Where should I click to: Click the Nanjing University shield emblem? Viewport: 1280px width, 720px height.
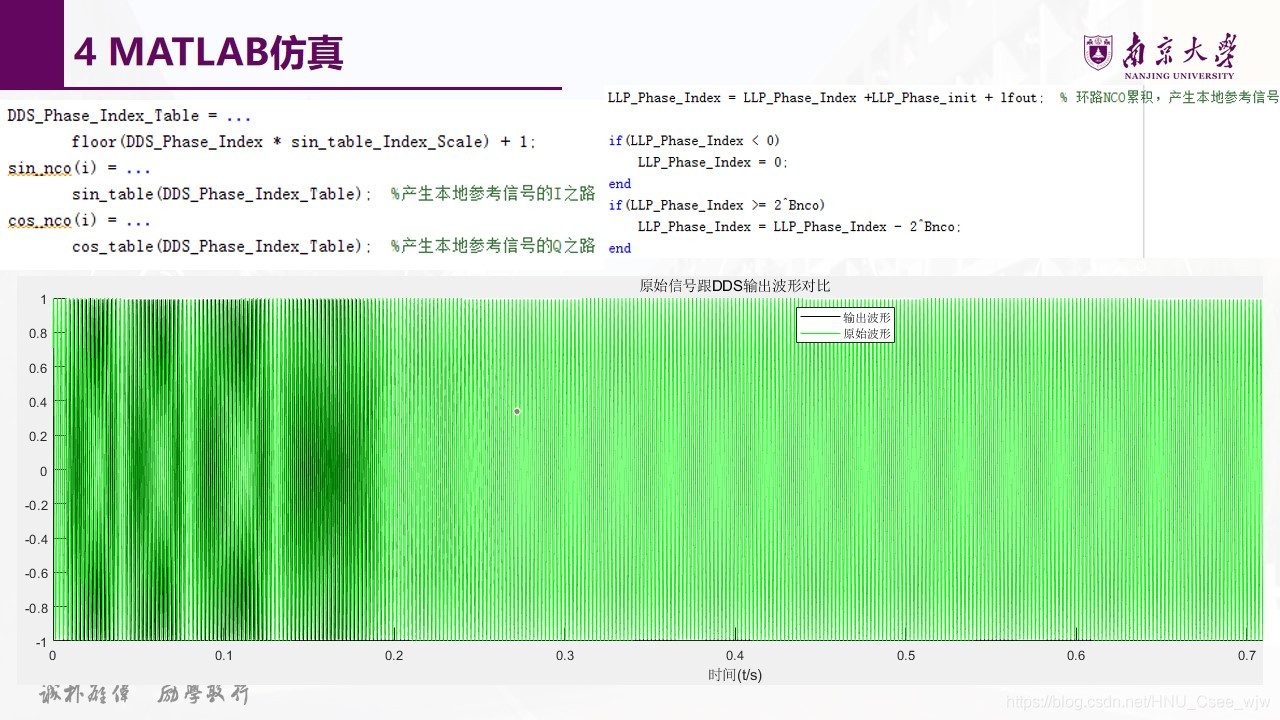(x=1097, y=51)
